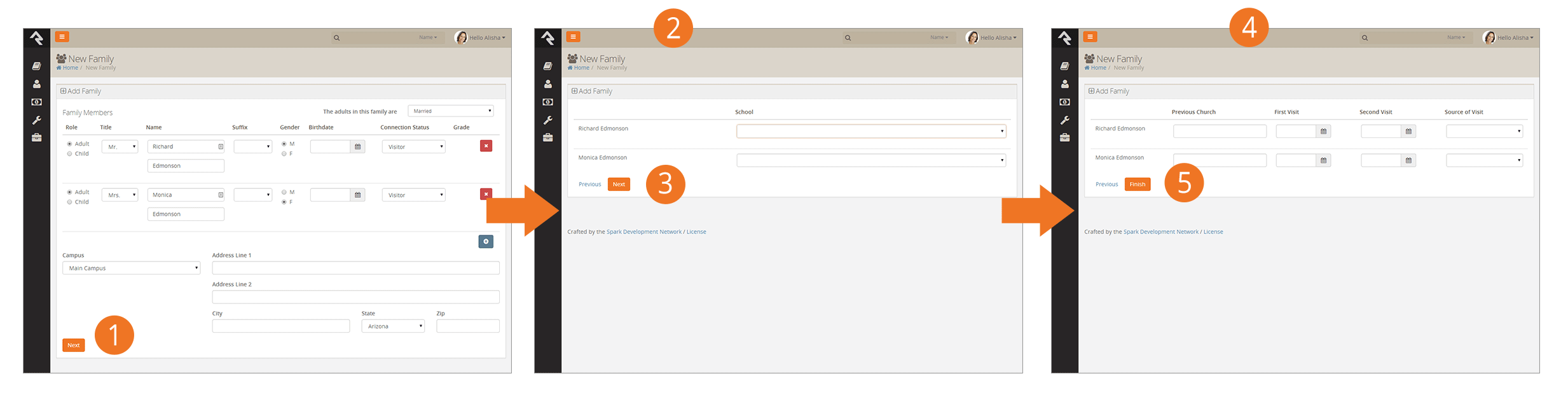Open the money sidebar icon on the Family Members screen
The width and height of the screenshot is (1568, 404).
[x=37, y=102]
